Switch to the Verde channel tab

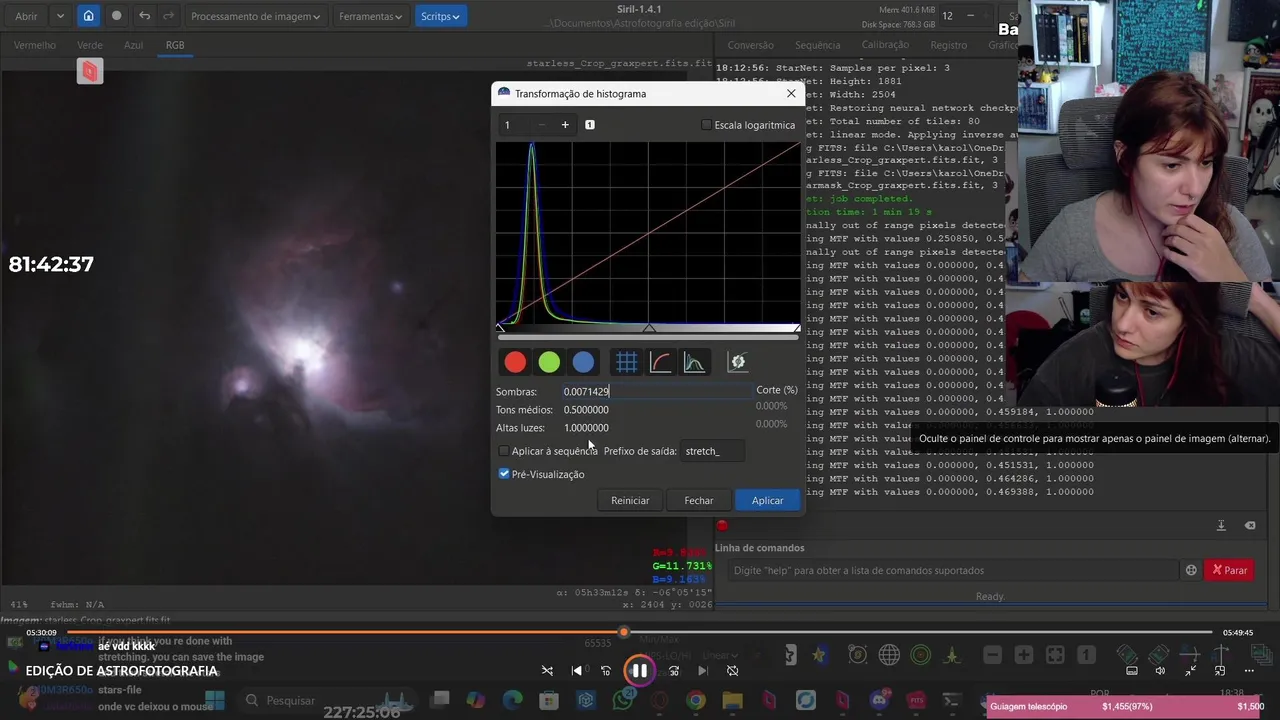tap(90, 45)
